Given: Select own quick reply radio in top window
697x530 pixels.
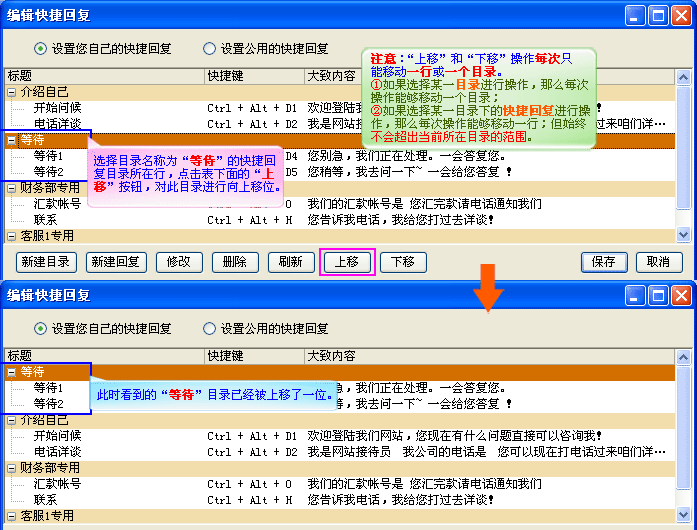Looking at the screenshot, I should (x=41, y=48).
